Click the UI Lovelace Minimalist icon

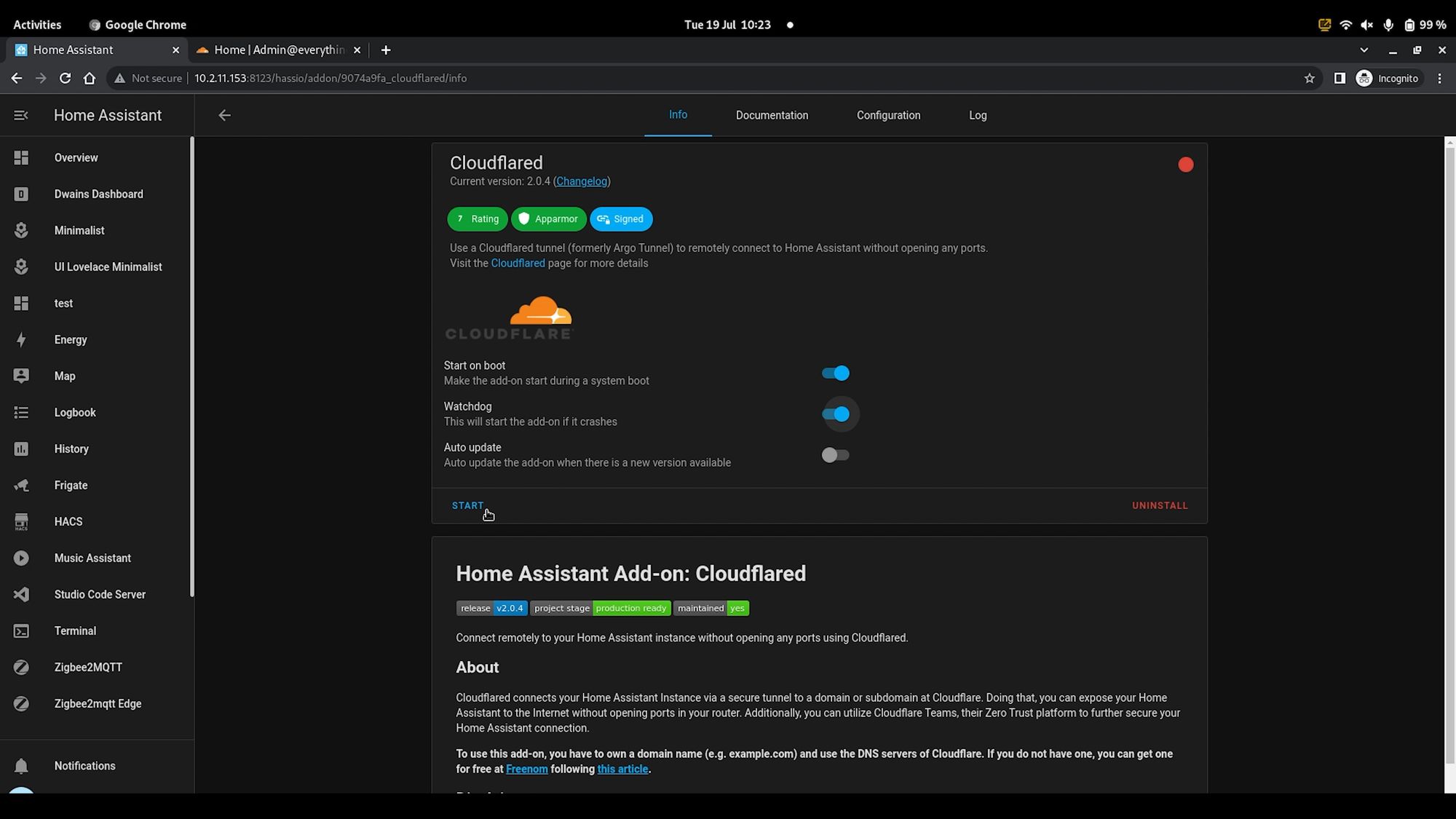[21, 267]
